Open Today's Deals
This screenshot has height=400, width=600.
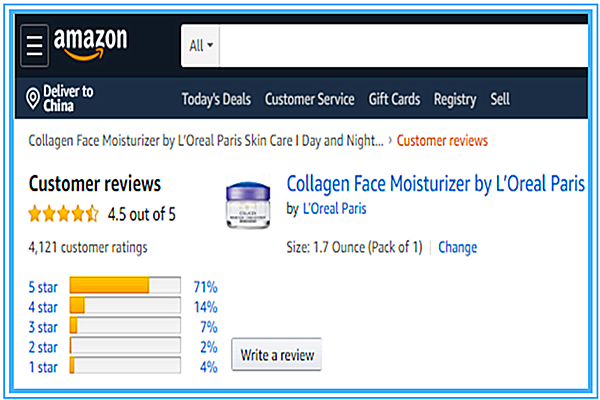click(217, 99)
